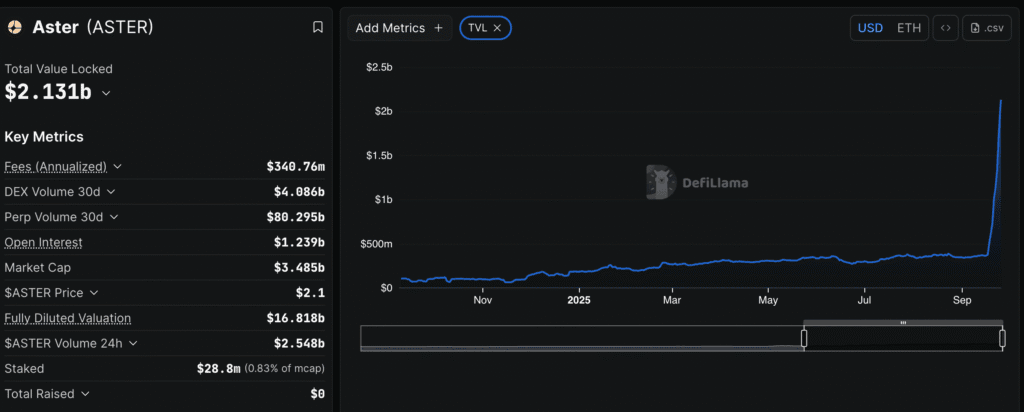Screen dimensions: 1024x412
Task: Switch chart denomination to ETH
Action: 909,28
